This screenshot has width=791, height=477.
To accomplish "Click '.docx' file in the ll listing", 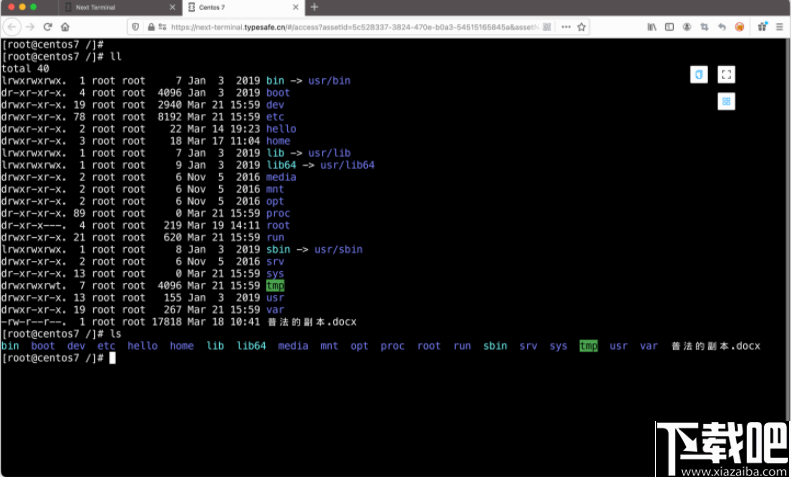I will pos(312,322).
